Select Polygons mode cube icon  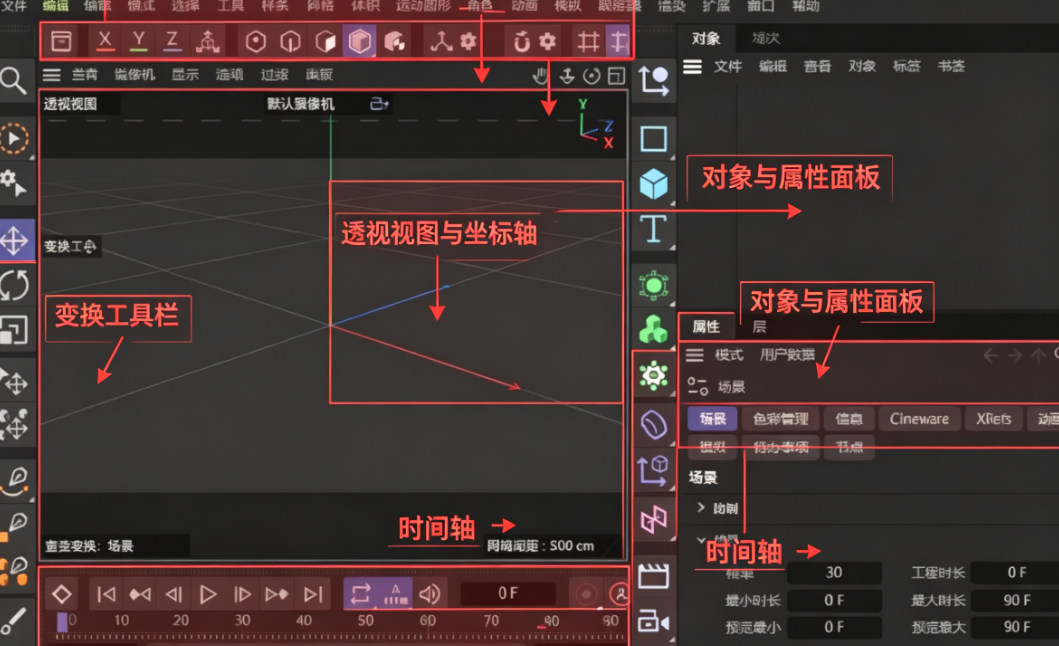point(326,42)
